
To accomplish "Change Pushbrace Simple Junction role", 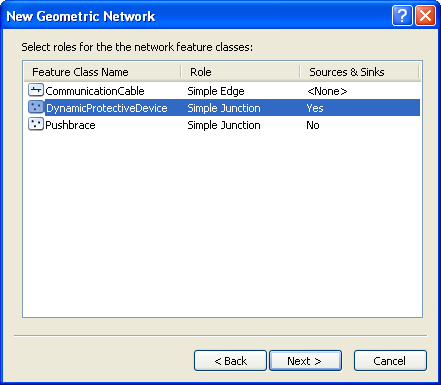I will [224, 125].
